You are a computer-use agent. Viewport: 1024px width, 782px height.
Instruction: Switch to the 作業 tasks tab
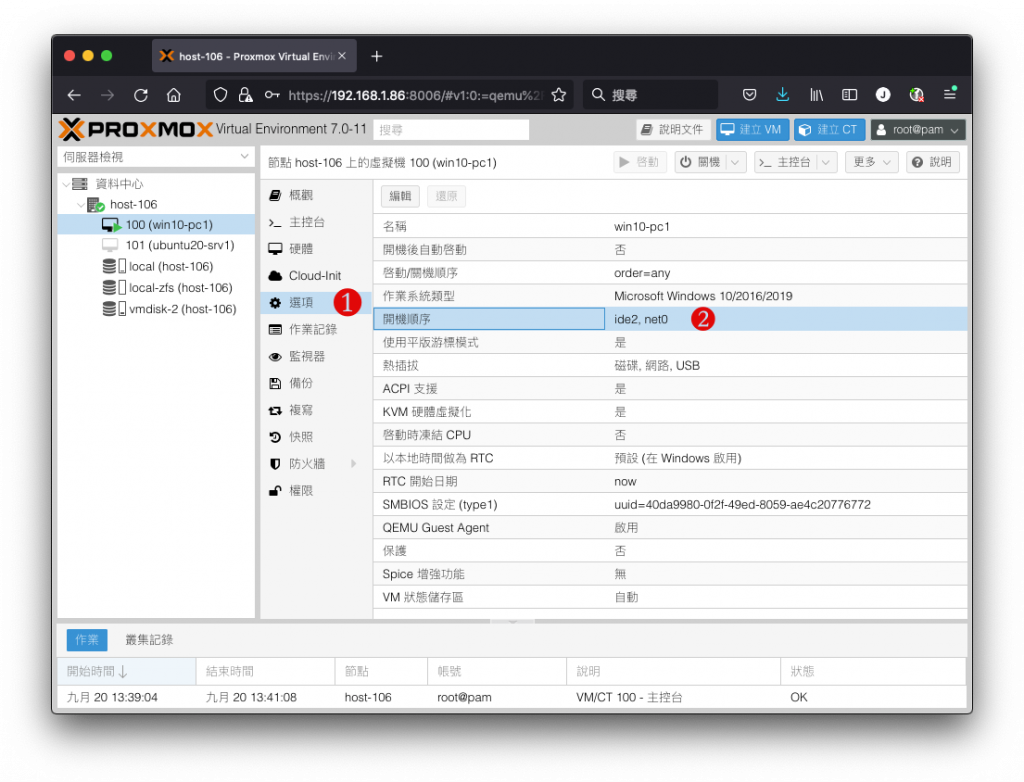coord(86,640)
